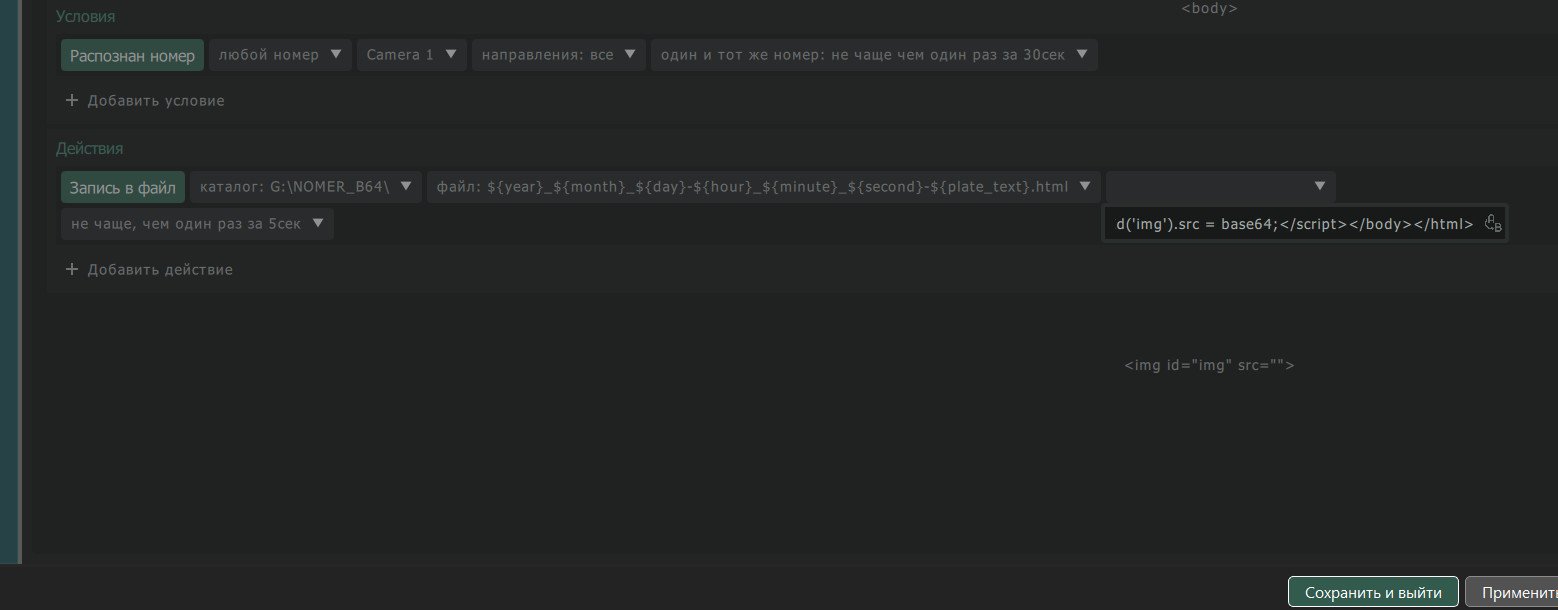Open the 'Camera 1' dropdown
Image resolution: width=1558 pixels, height=610 pixels.
[x=412, y=55]
